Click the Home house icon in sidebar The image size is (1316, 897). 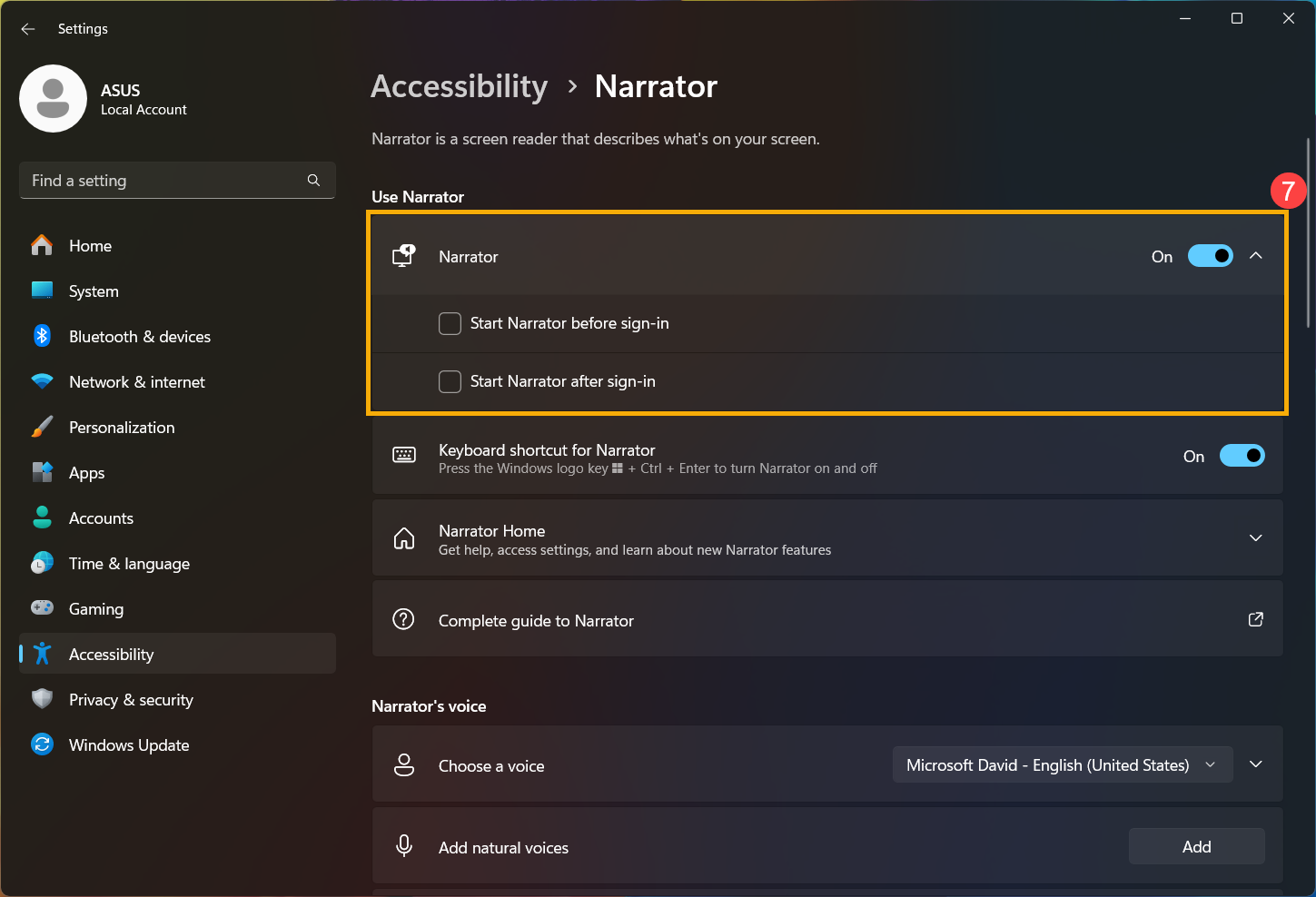[42, 245]
